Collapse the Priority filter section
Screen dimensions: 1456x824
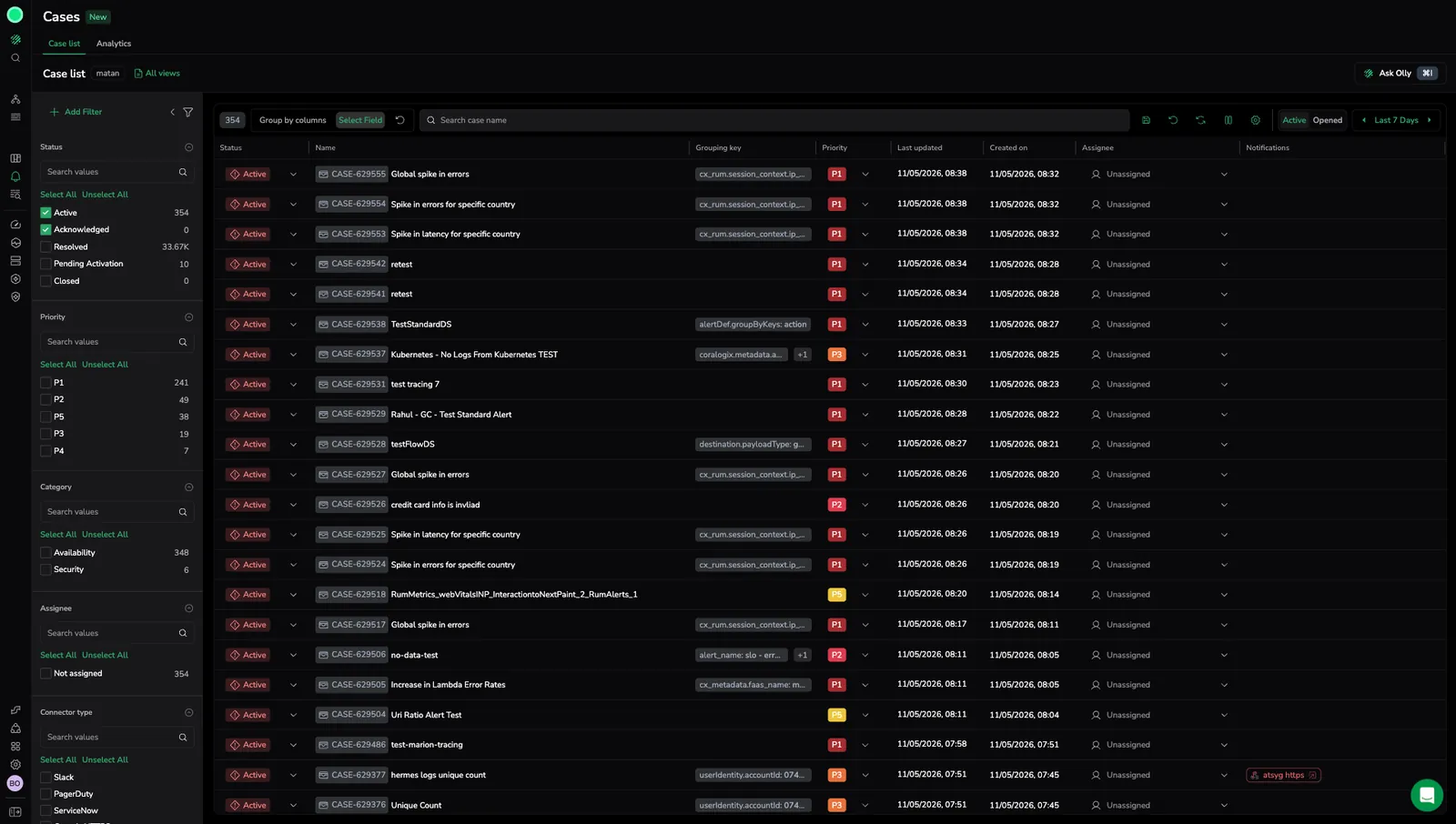point(188,317)
